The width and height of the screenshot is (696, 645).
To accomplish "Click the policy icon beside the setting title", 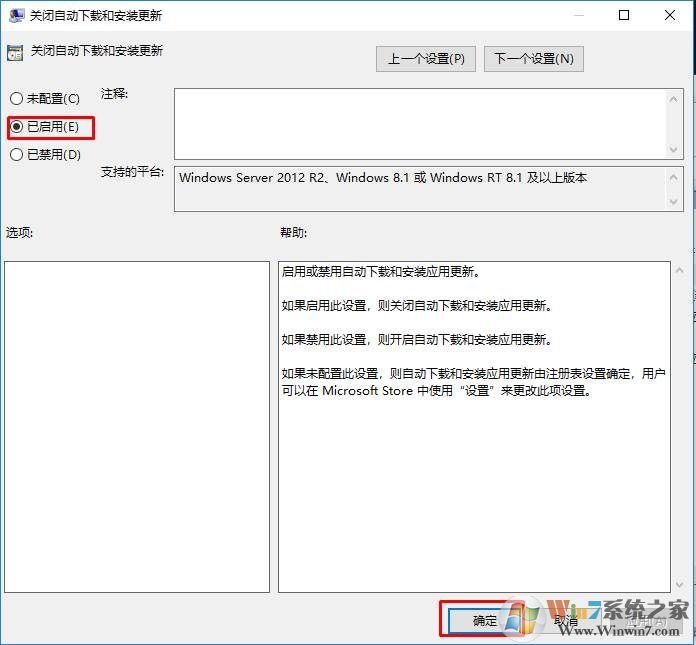I will [15, 53].
